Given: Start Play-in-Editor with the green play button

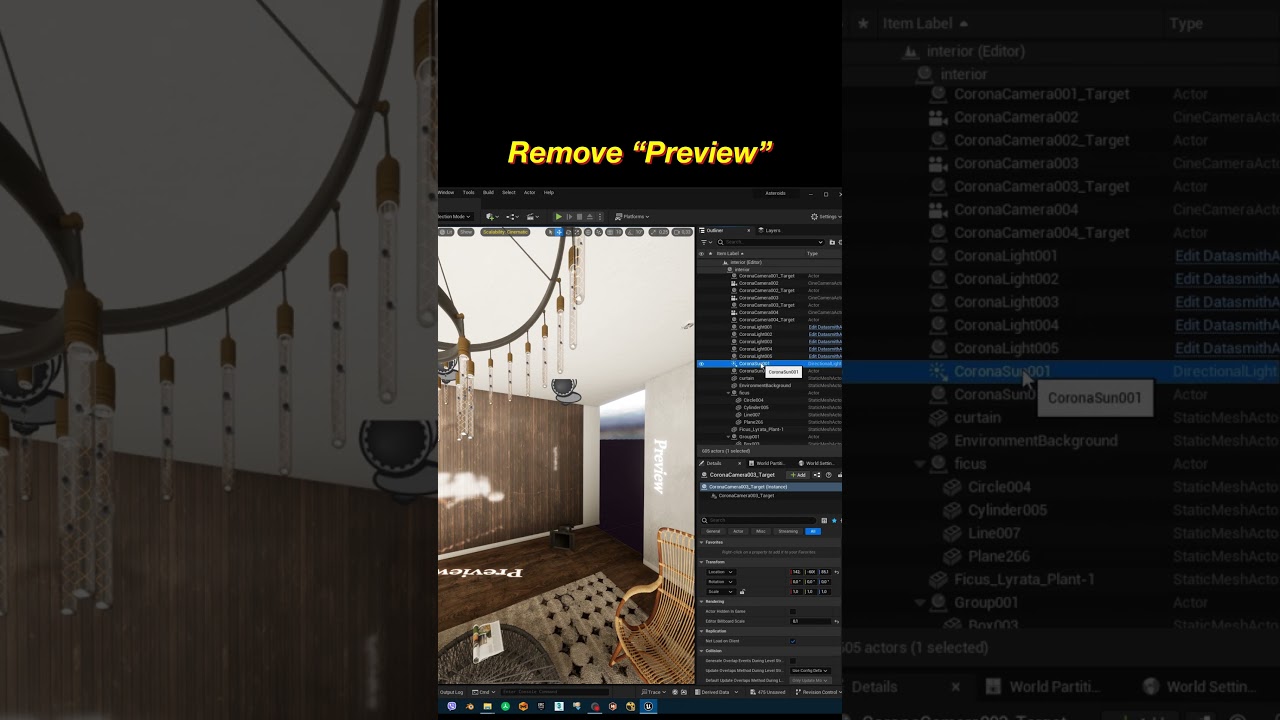Looking at the screenshot, I should point(558,217).
